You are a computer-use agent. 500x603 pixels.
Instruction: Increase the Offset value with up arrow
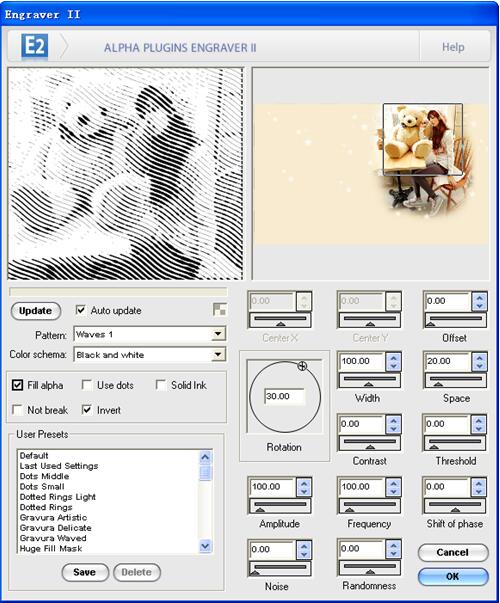click(x=479, y=298)
